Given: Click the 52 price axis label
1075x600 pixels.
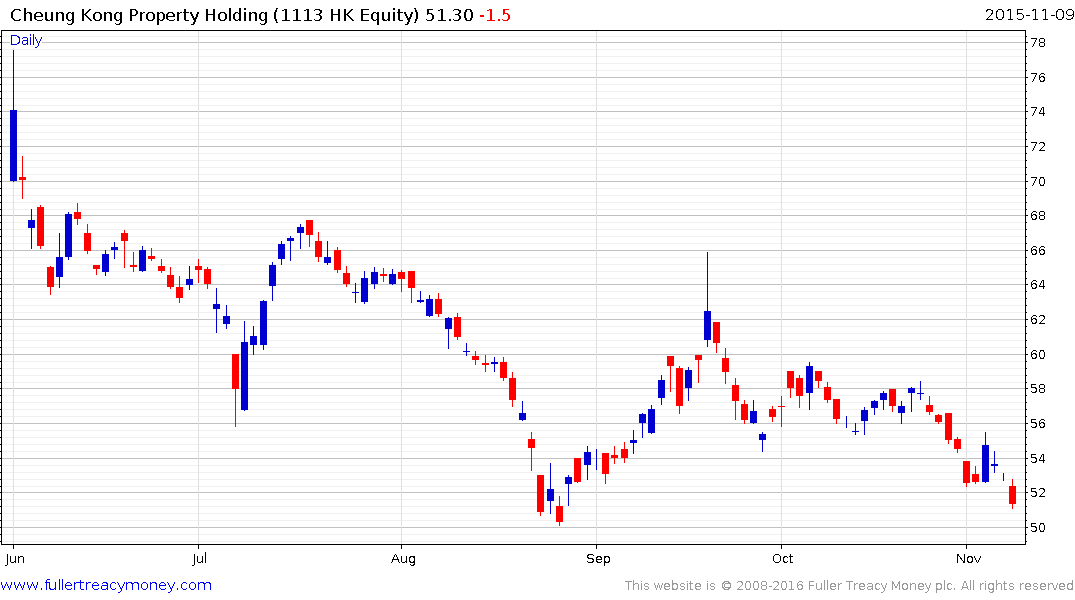Looking at the screenshot, I should click(x=1037, y=493).
